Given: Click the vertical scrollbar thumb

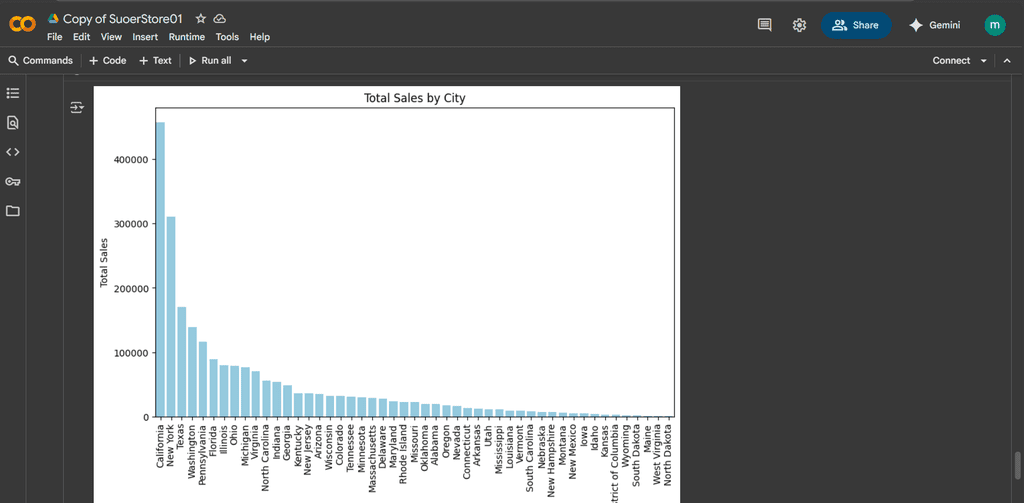Looking at the screenshot, I should (x=1017, y=464).
